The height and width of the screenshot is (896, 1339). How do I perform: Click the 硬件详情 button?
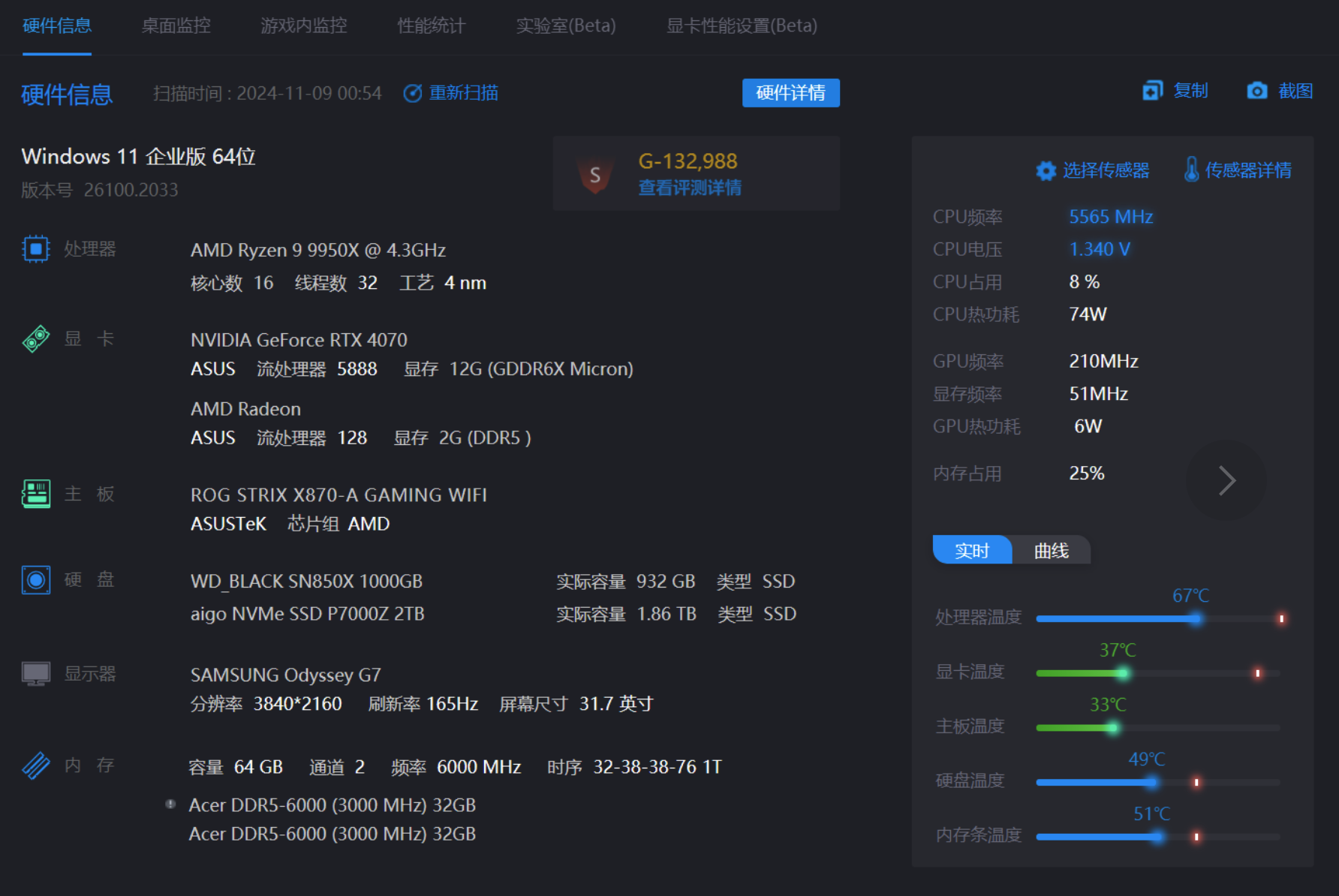[x=790, y=93]
